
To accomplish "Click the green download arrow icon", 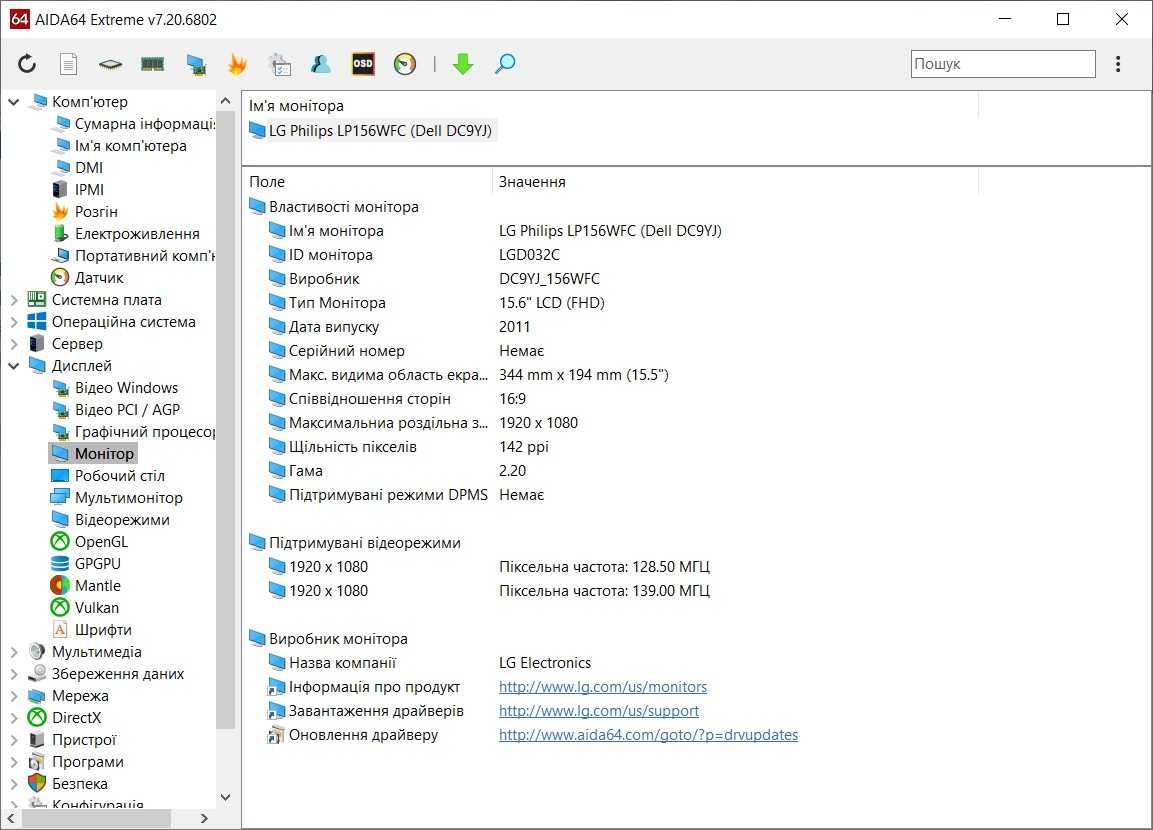I will point(463,64).
